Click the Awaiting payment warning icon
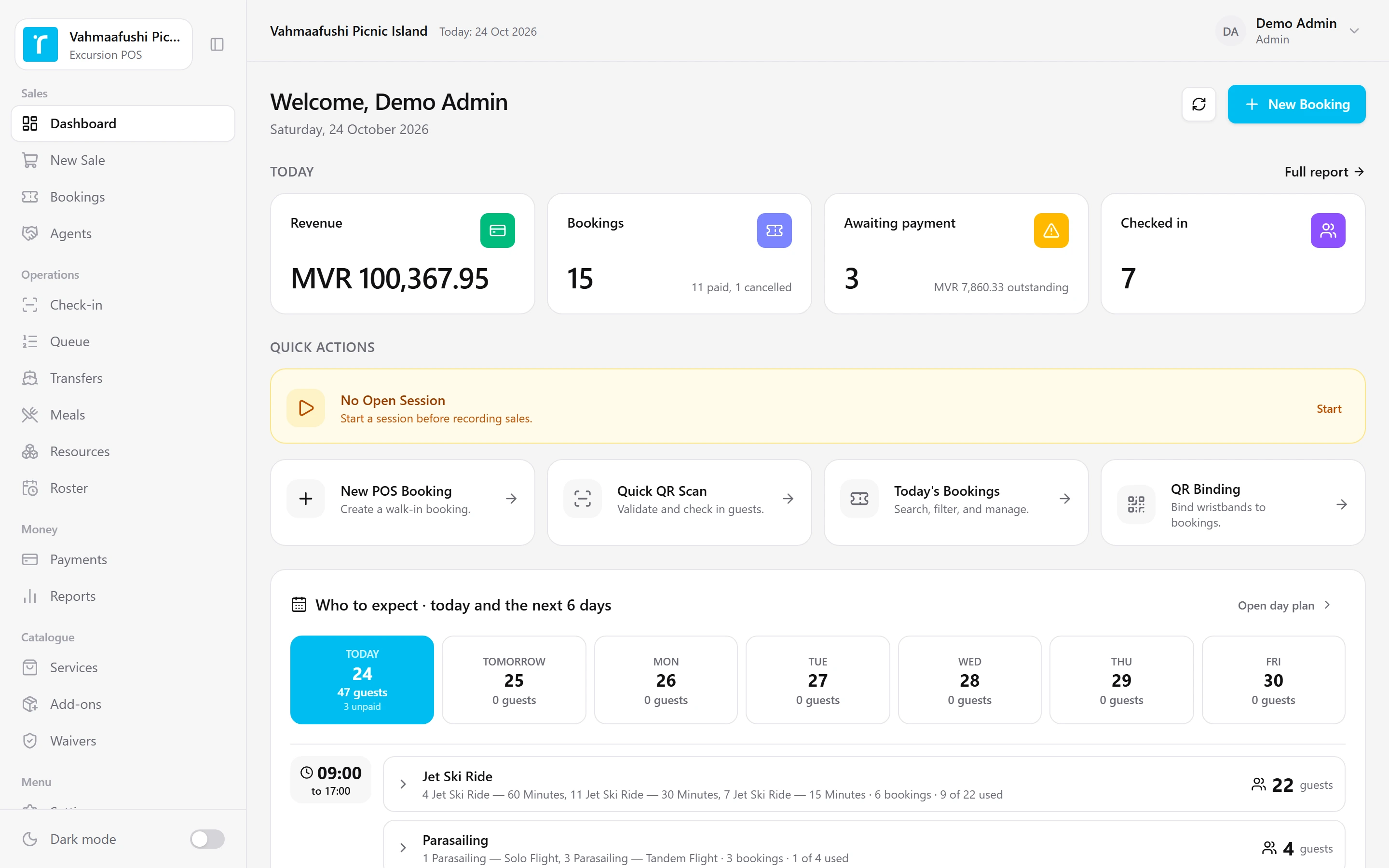 [1050, 230]
